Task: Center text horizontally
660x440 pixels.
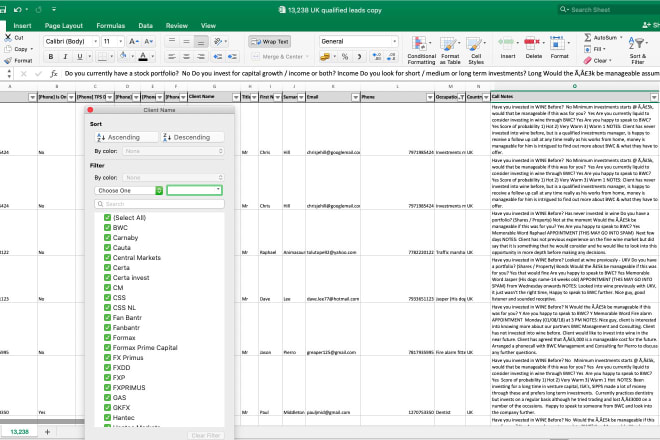Action: click(186, 56)
